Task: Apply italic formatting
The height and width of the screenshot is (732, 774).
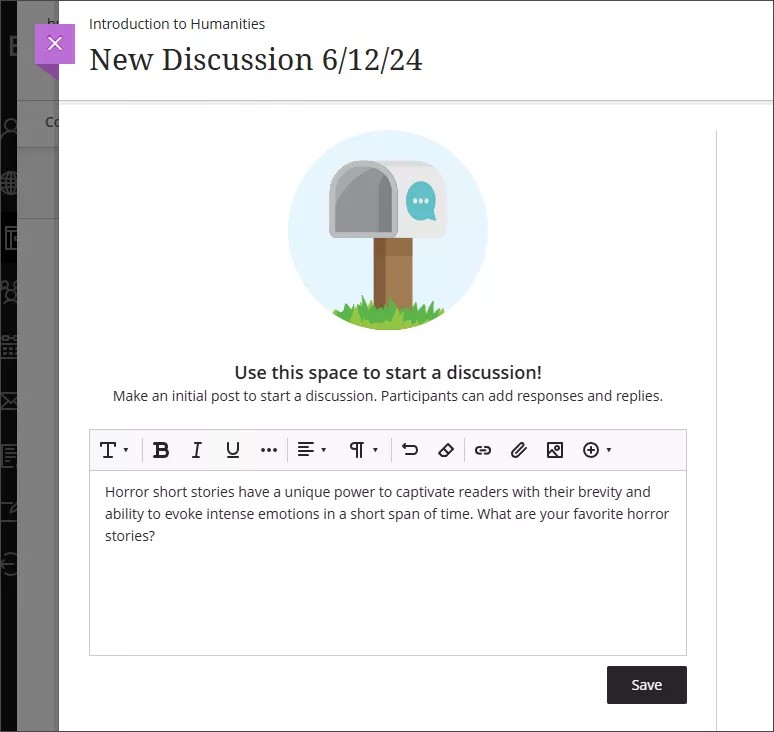Action: click(x=197, y=450)
